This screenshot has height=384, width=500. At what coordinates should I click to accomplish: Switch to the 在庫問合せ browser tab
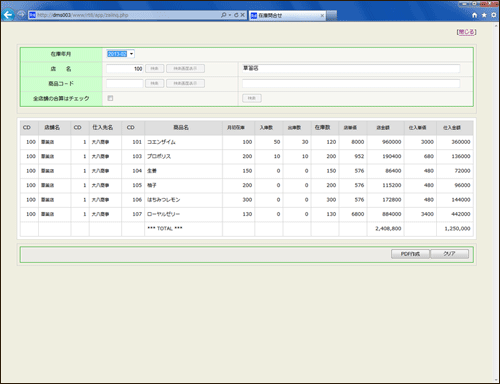[287, 15]
